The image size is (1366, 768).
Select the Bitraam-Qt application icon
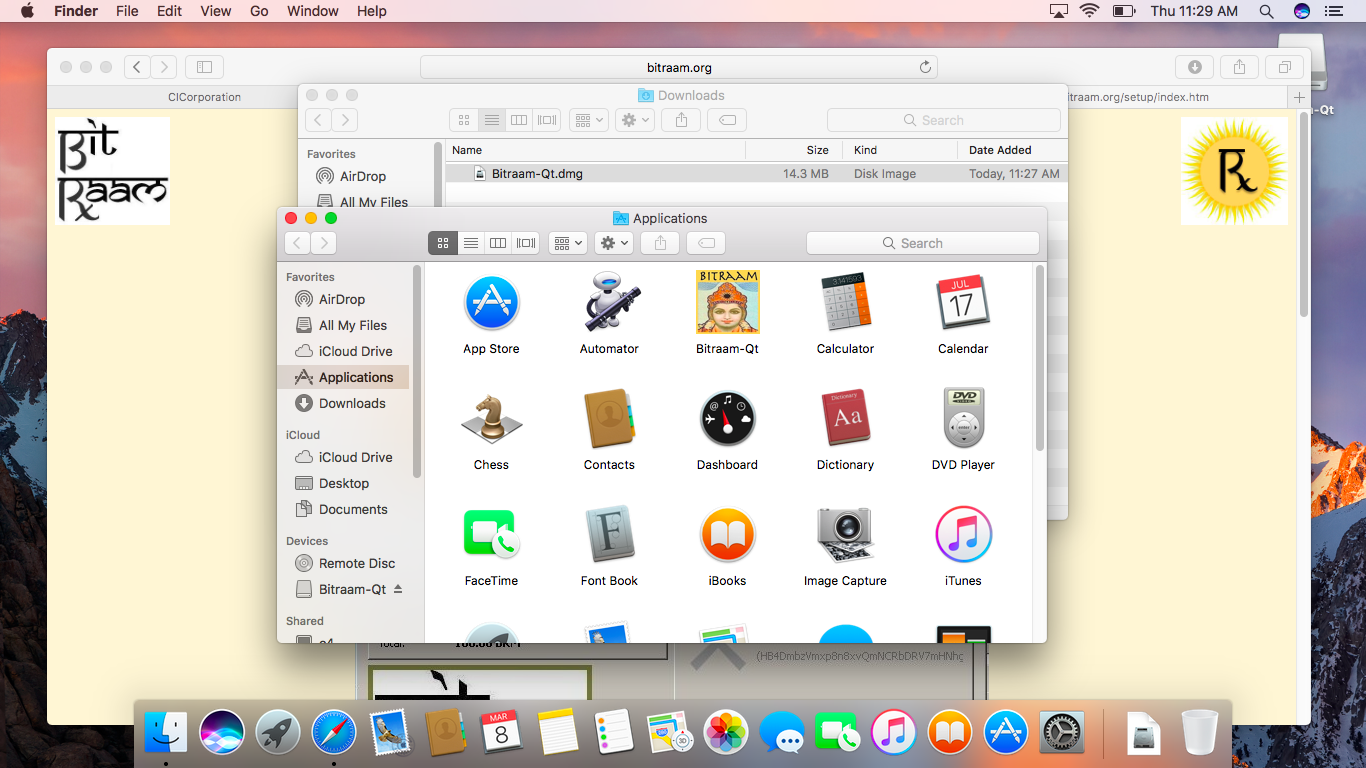(727, 302)
